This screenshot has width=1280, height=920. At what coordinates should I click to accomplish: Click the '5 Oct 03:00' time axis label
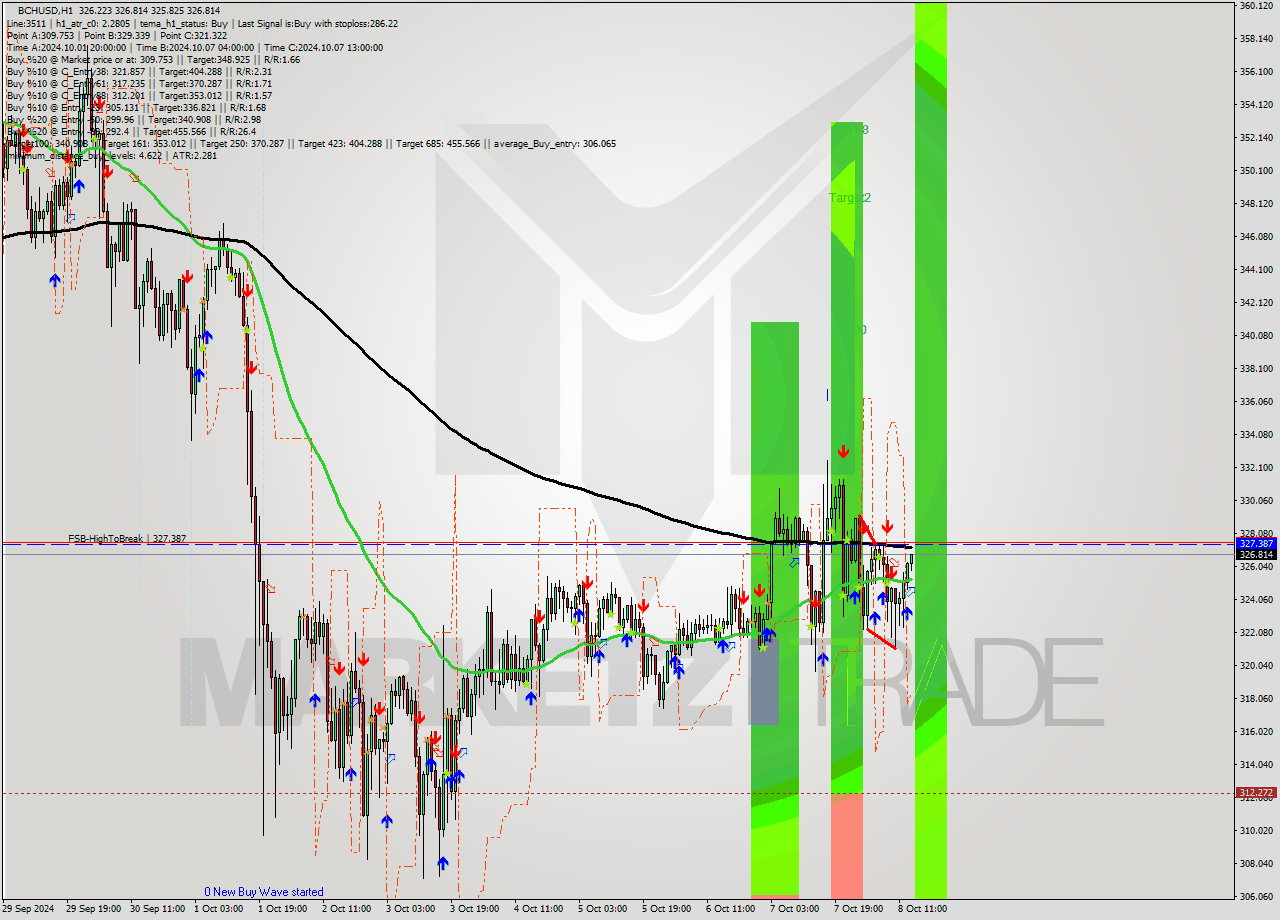coord(602,909)
